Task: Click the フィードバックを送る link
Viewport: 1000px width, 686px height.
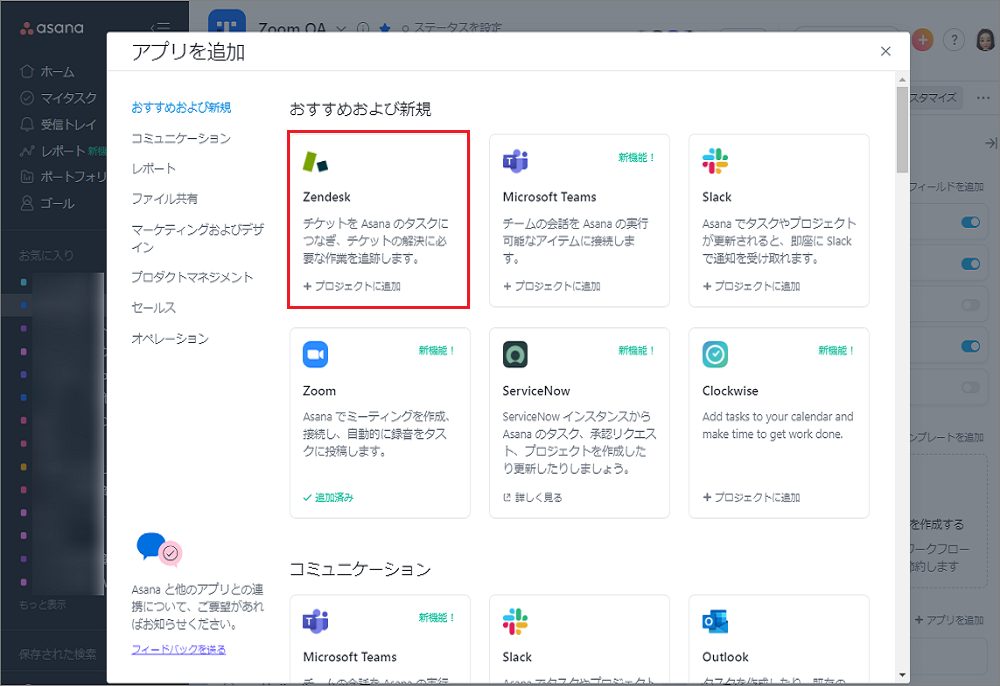Action: 179,649
